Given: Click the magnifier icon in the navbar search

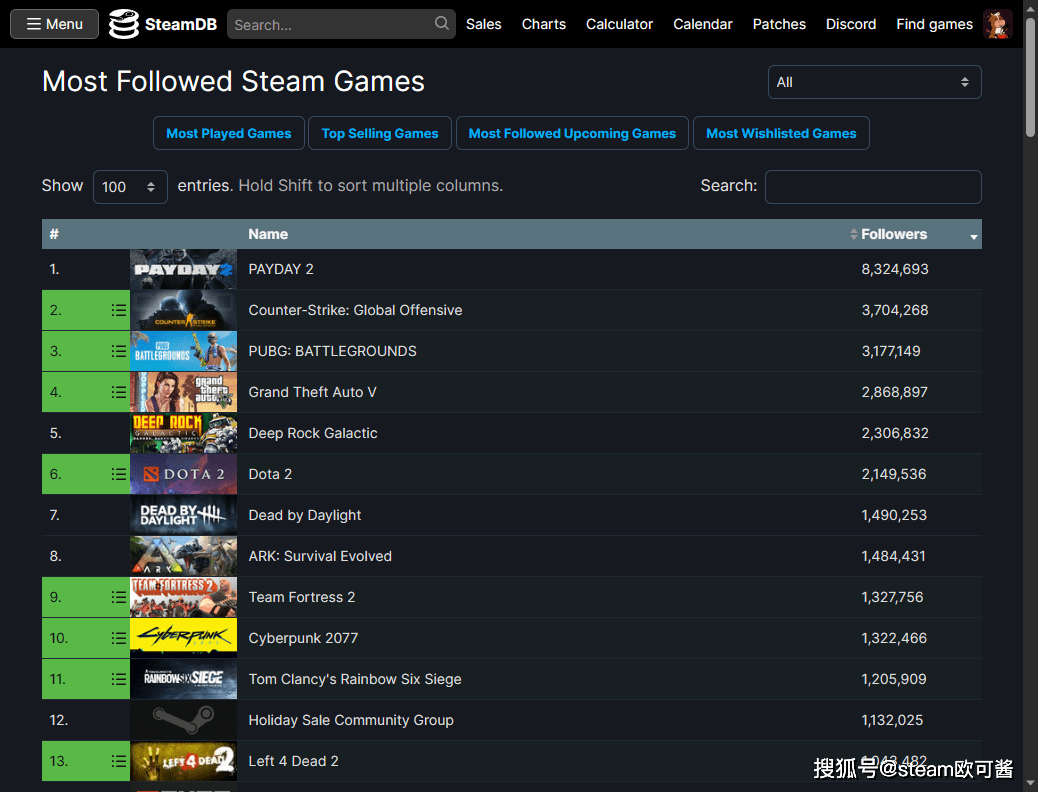Looking at the screenshot, I should pyautogui.click(x=441, y=23).
